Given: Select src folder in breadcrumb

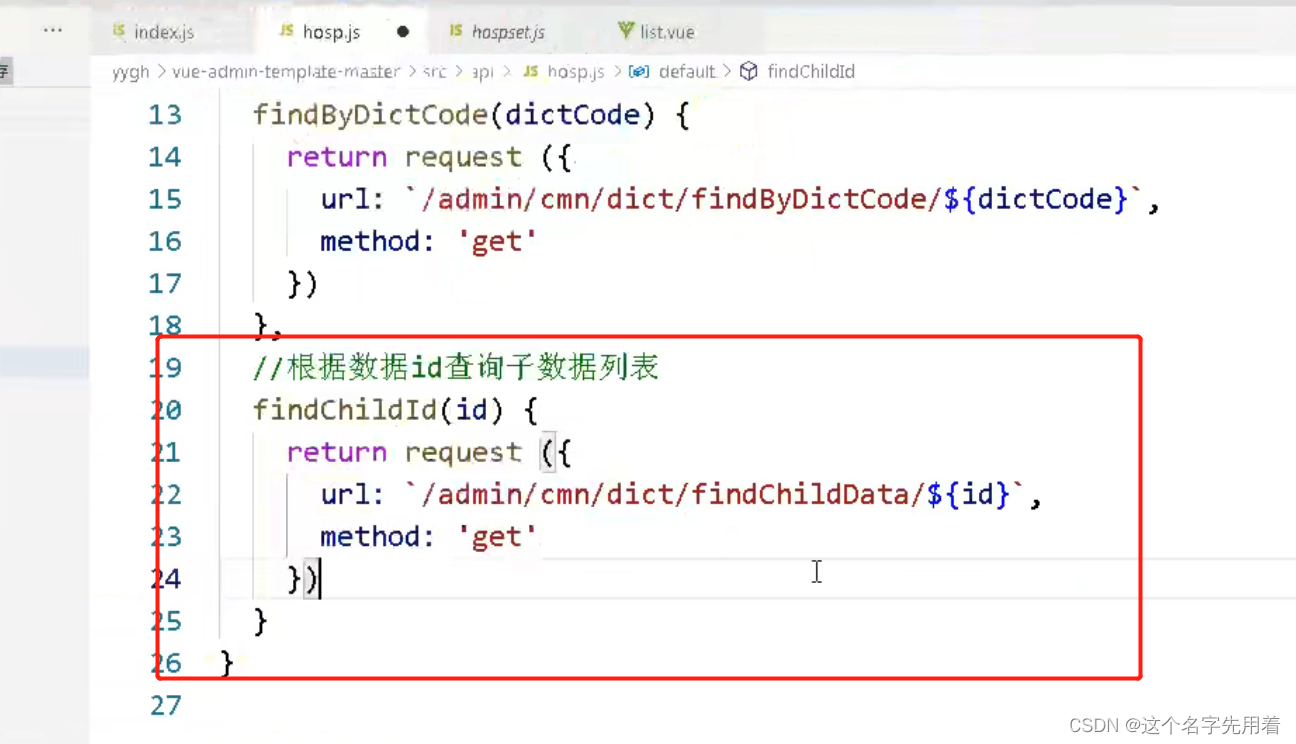Looking at the screenshot, I should pyautogui.click(x=434, y=72).
